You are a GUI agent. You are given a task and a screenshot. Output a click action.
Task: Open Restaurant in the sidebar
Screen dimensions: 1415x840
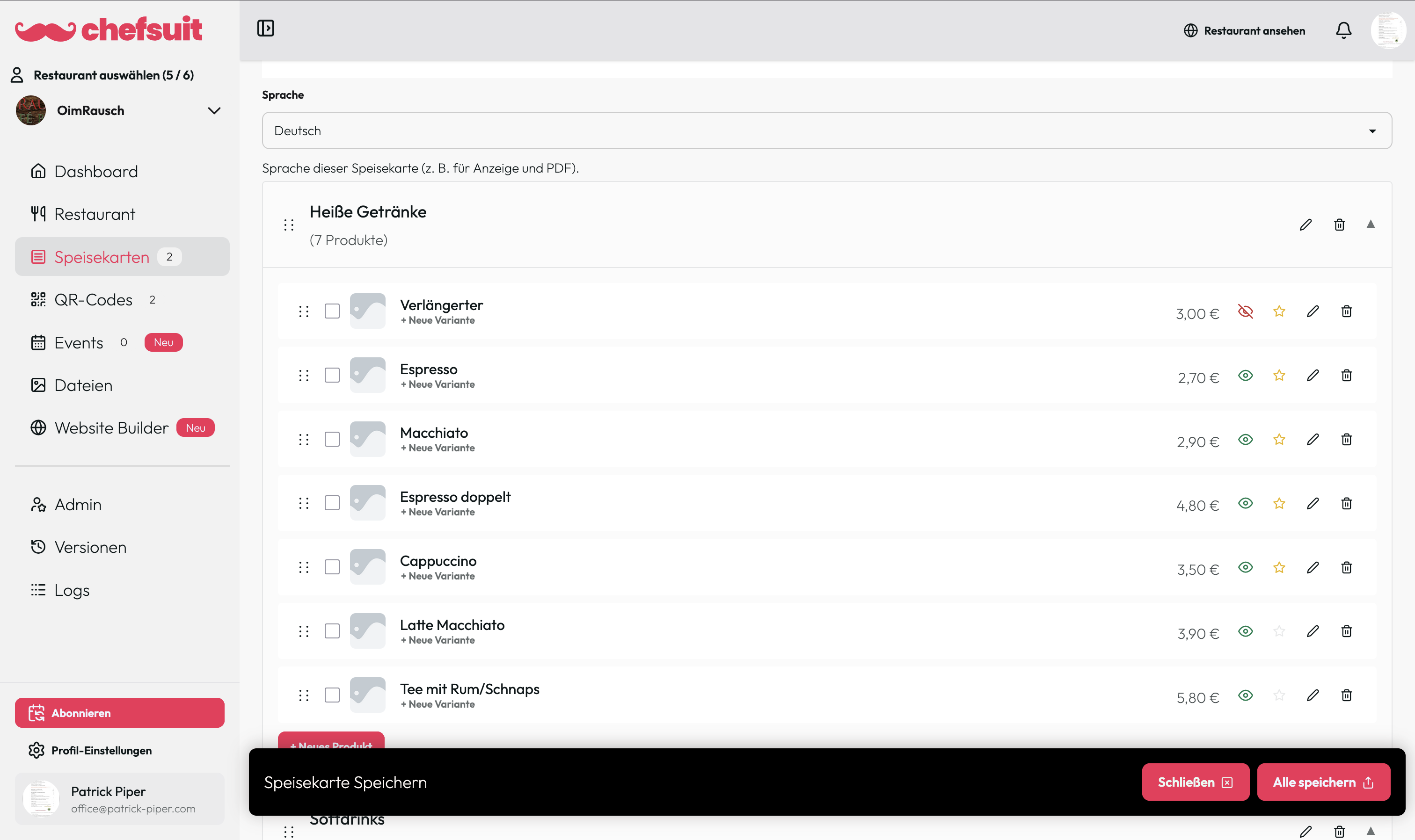(122, 214)
